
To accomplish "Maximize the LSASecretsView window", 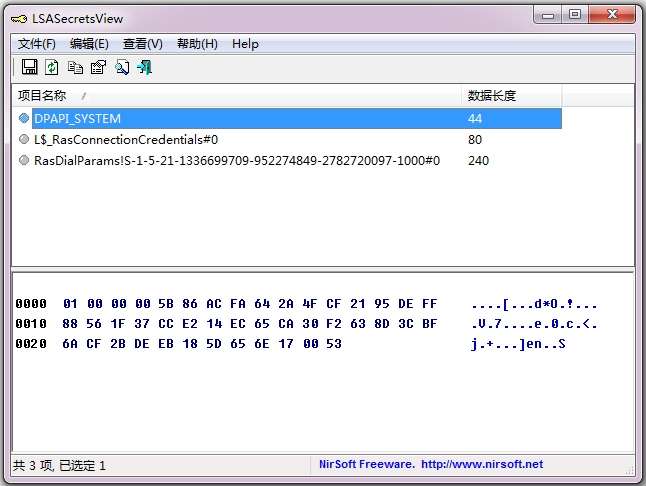I will click(575, 15).
